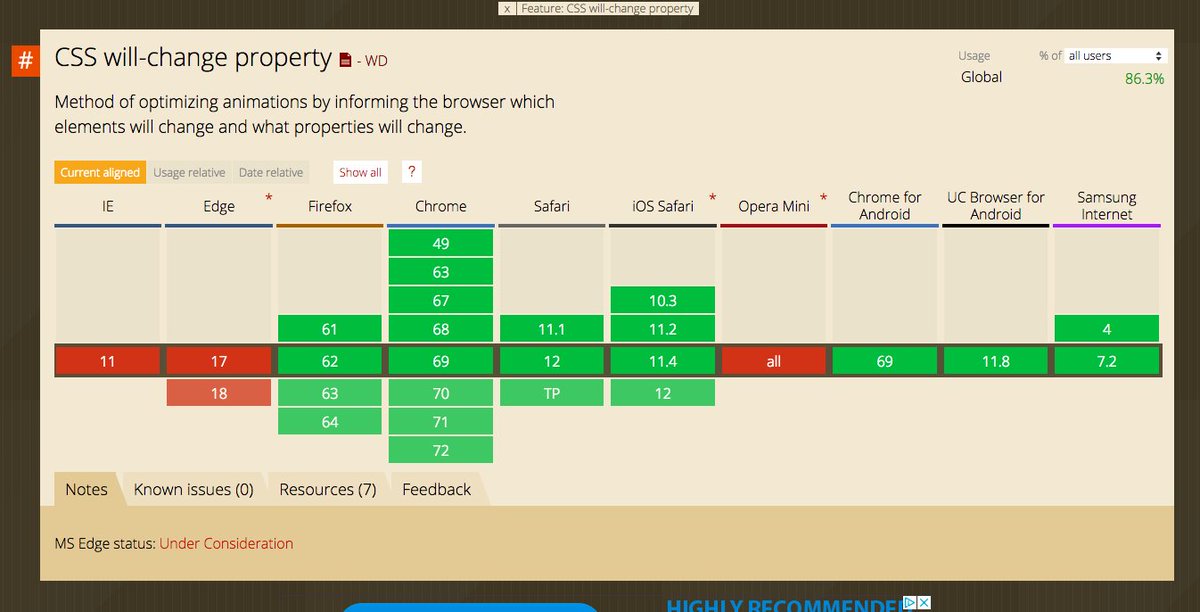The height and width of the screenshot is (612, 1200).
Task: Select the Safari TP cell
Action: pyautogui.click(x=552, y=393)
